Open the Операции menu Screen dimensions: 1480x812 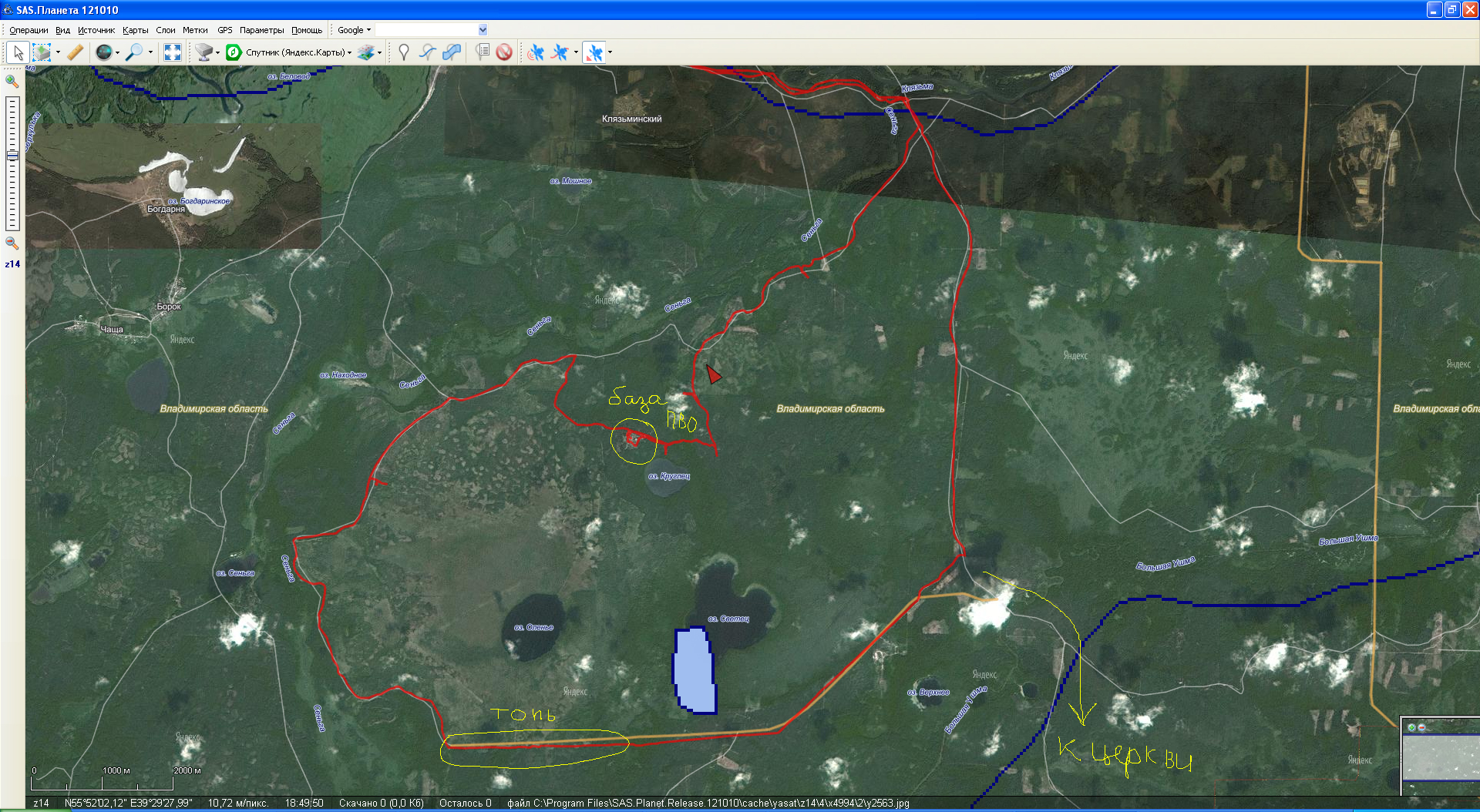coord(29,30)
